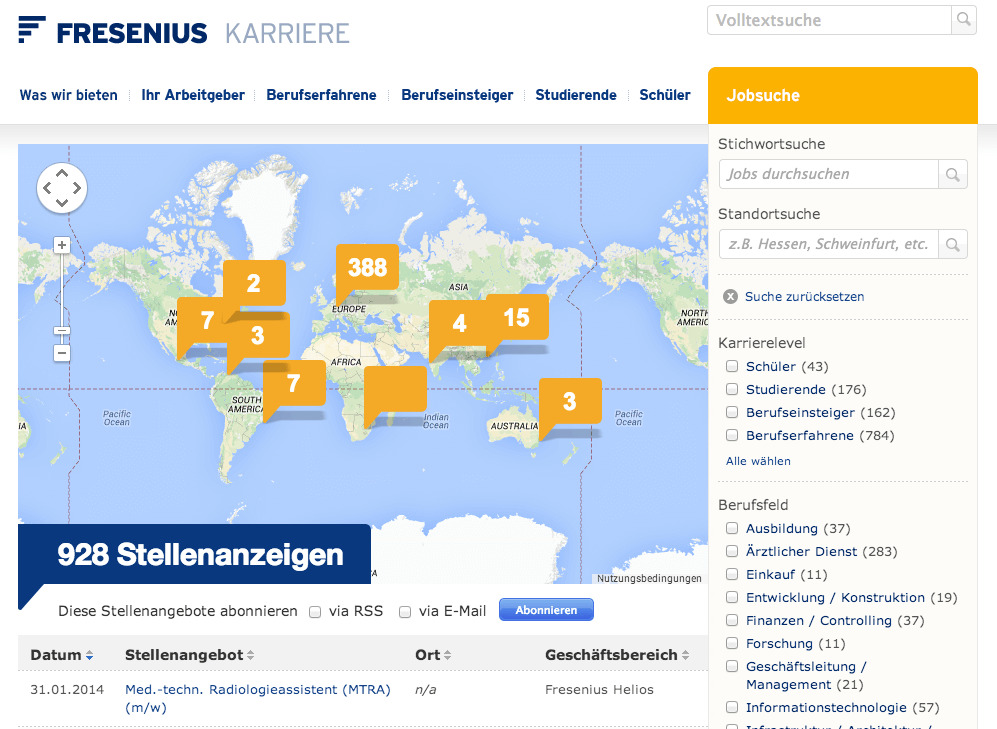Zoom into the map with the plus icon
This screenshot has height=729, width=997.
point(61,244)
